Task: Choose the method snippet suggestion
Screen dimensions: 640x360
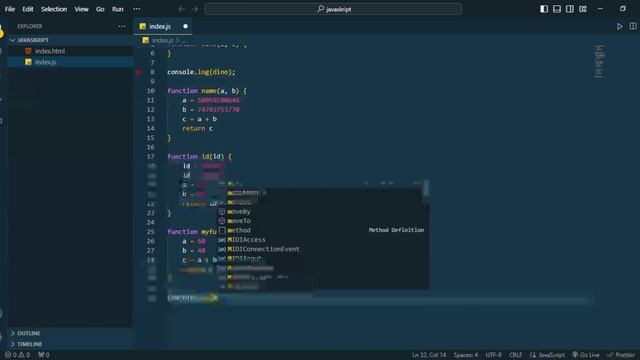Action: click(239, 230)
